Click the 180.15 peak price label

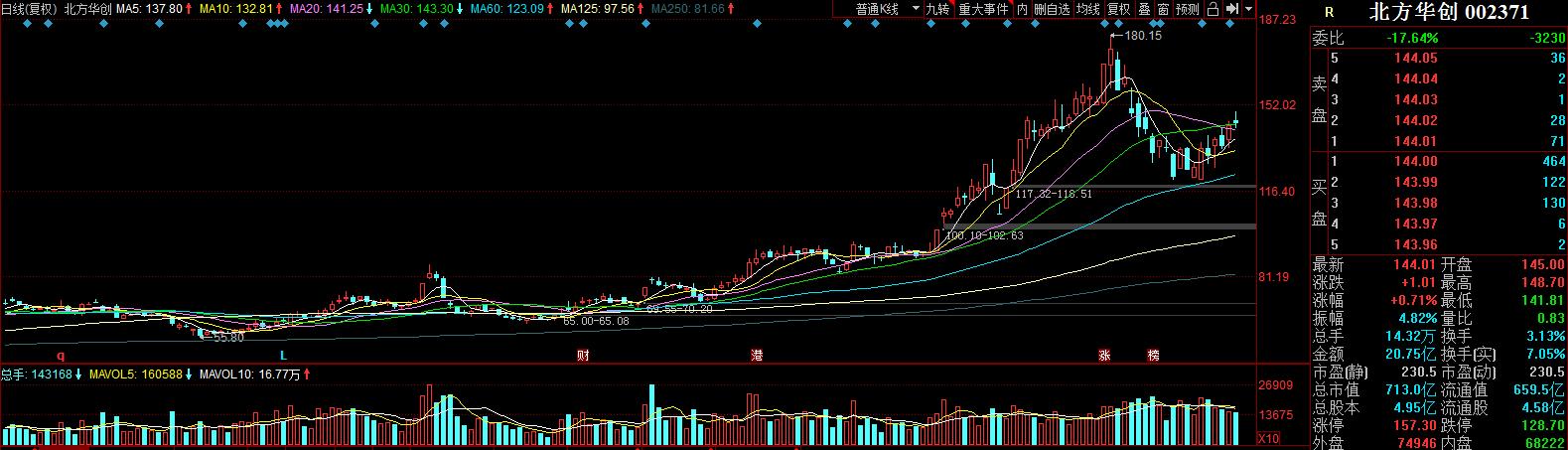pos(1141,36)
